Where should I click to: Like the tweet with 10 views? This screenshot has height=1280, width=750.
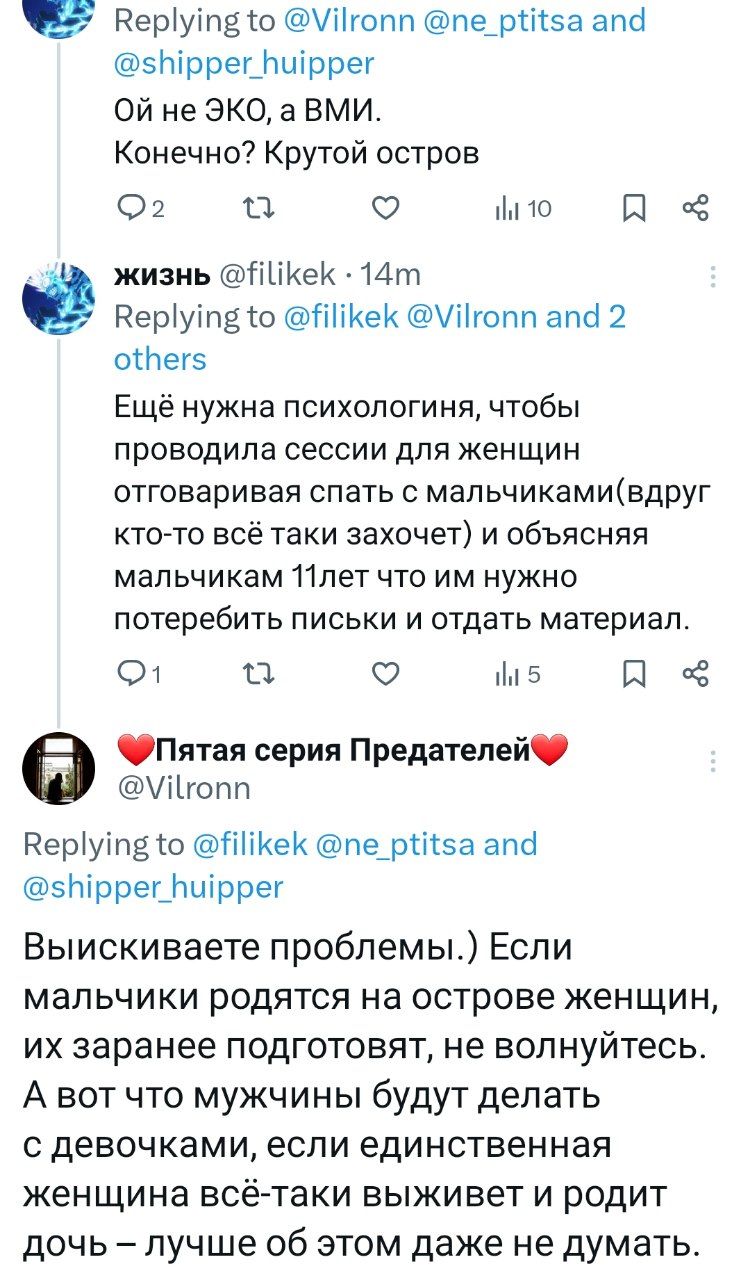coord(387,208)
